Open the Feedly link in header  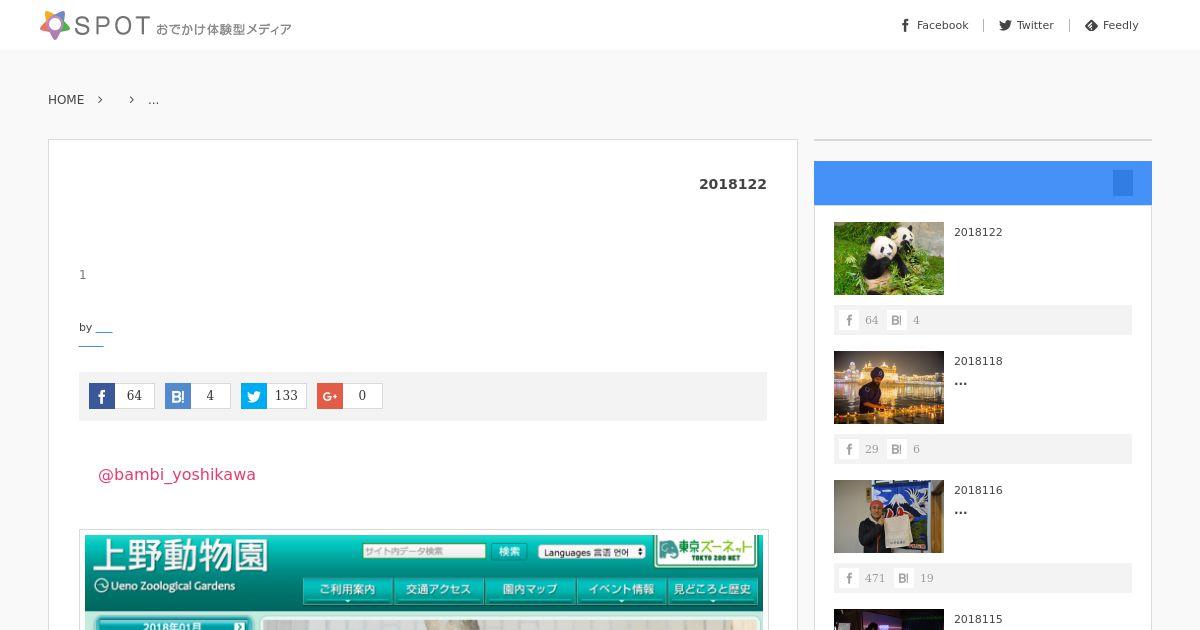[1111, 25]
